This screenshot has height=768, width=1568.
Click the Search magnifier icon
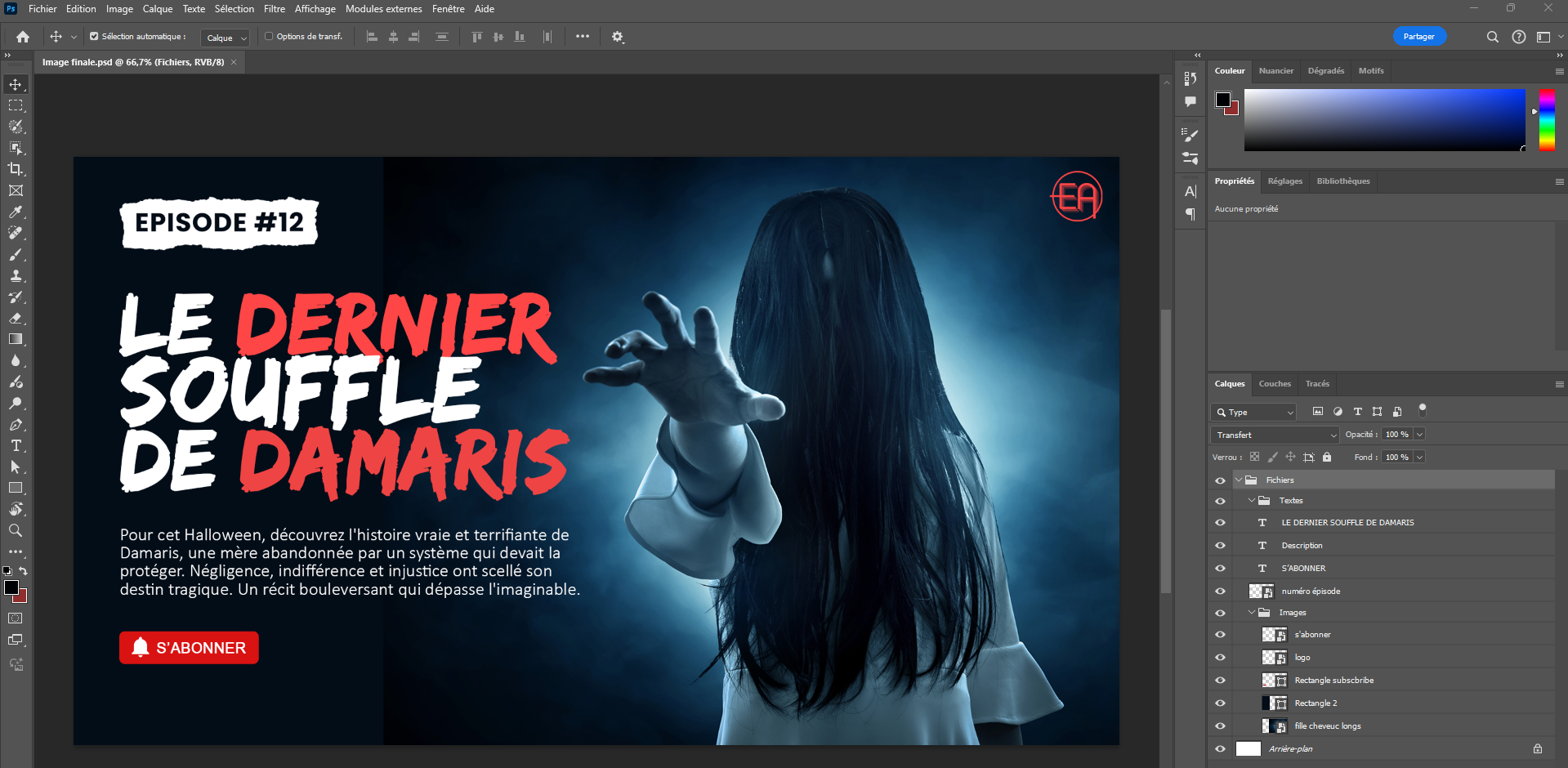click(x=1492, y=37)
